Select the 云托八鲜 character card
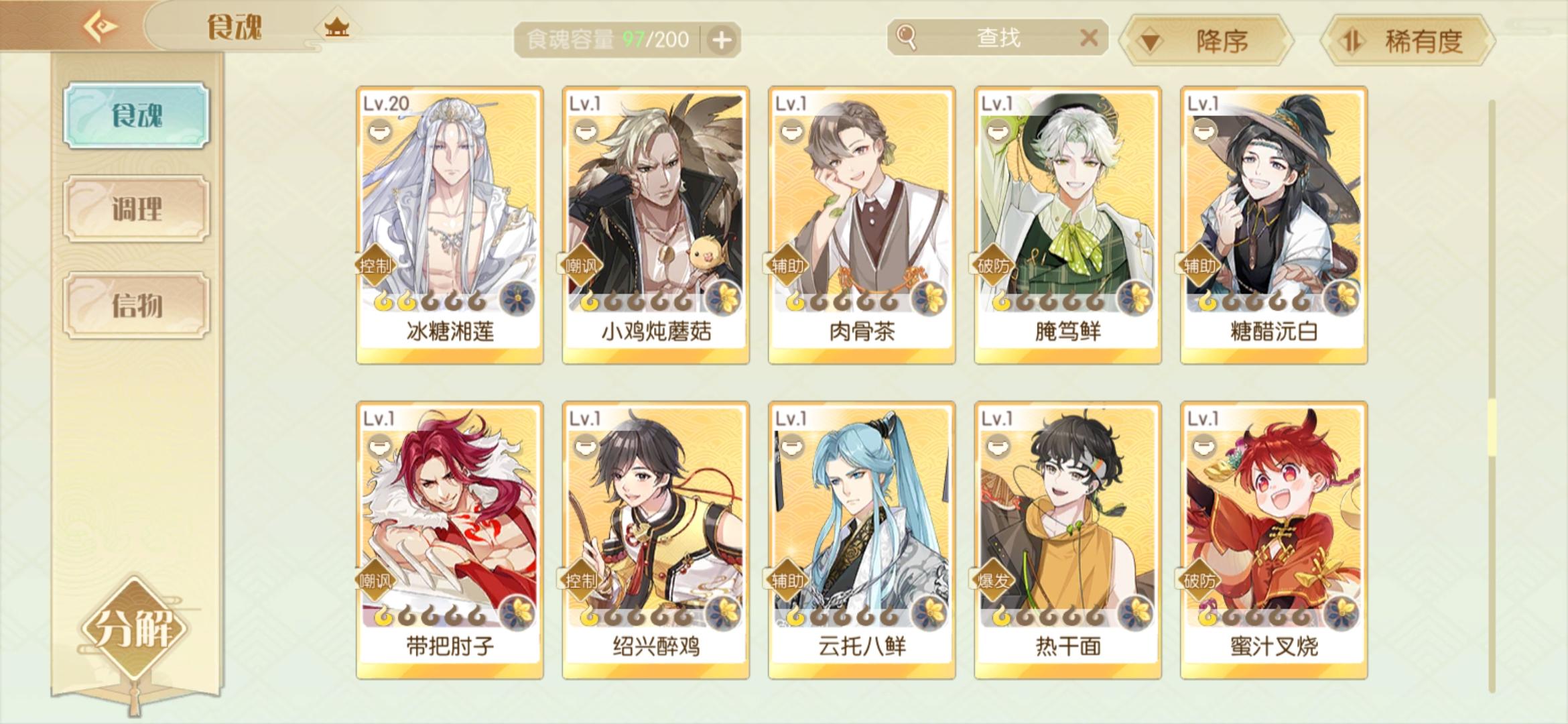 coord(862,540)
